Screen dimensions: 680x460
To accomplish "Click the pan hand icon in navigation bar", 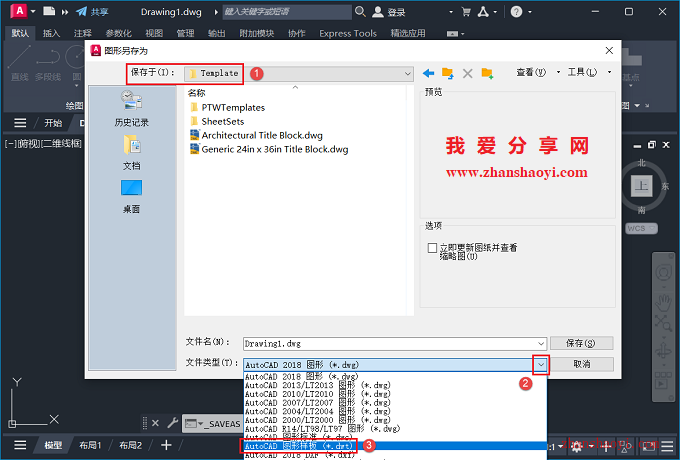I will click(663, 303).
